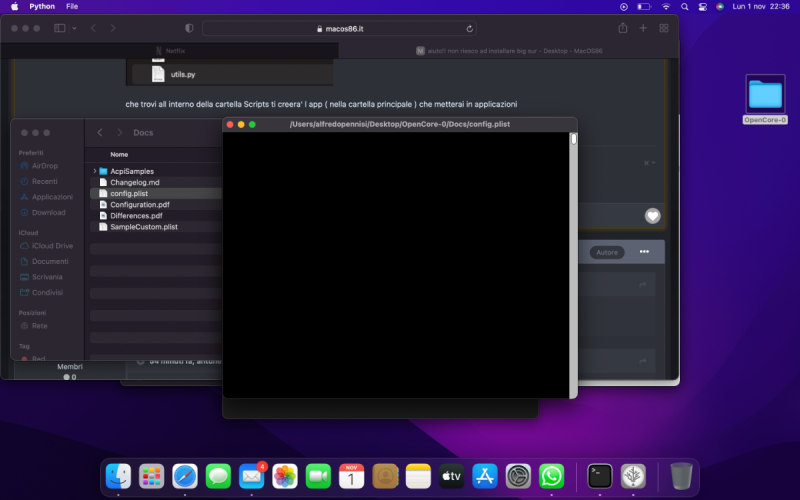The image size is (800, 500).
Task: Open Terminal from the Dock
Action: click(599, 476)
